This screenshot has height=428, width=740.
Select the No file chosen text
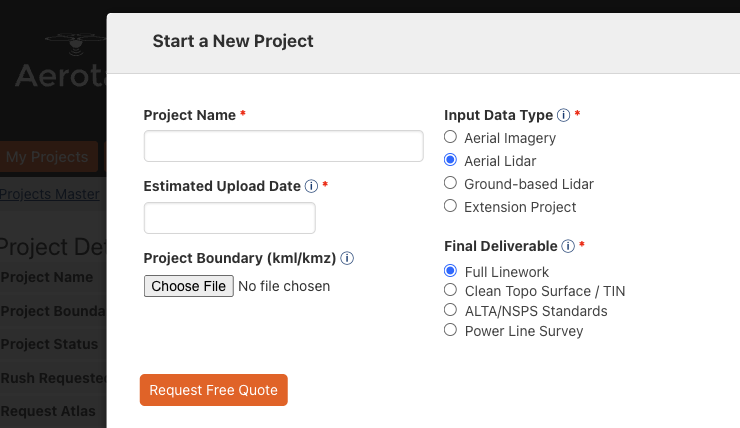pos(284,286)
